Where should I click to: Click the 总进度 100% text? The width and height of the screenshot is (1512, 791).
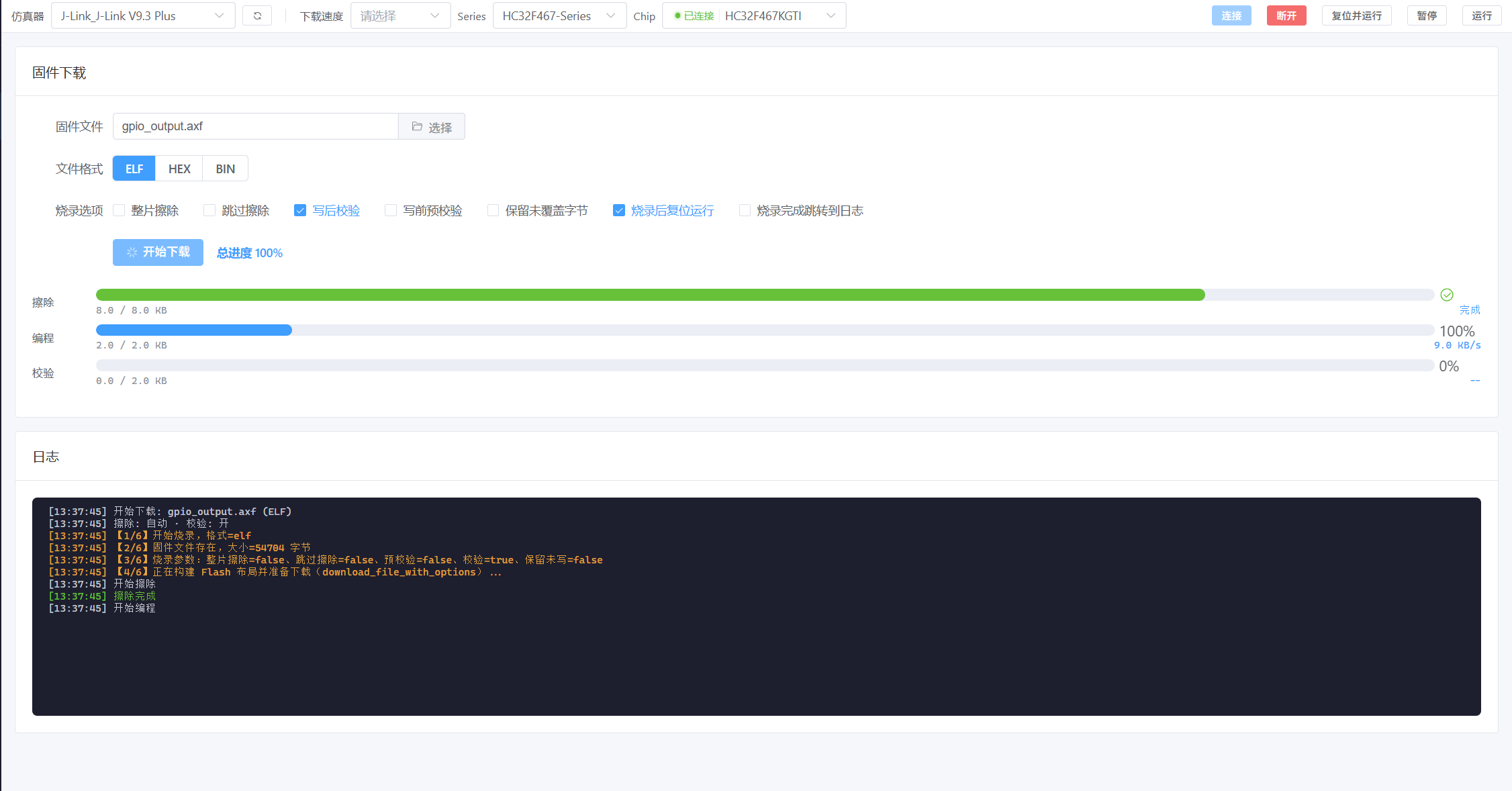coord(250,253)
